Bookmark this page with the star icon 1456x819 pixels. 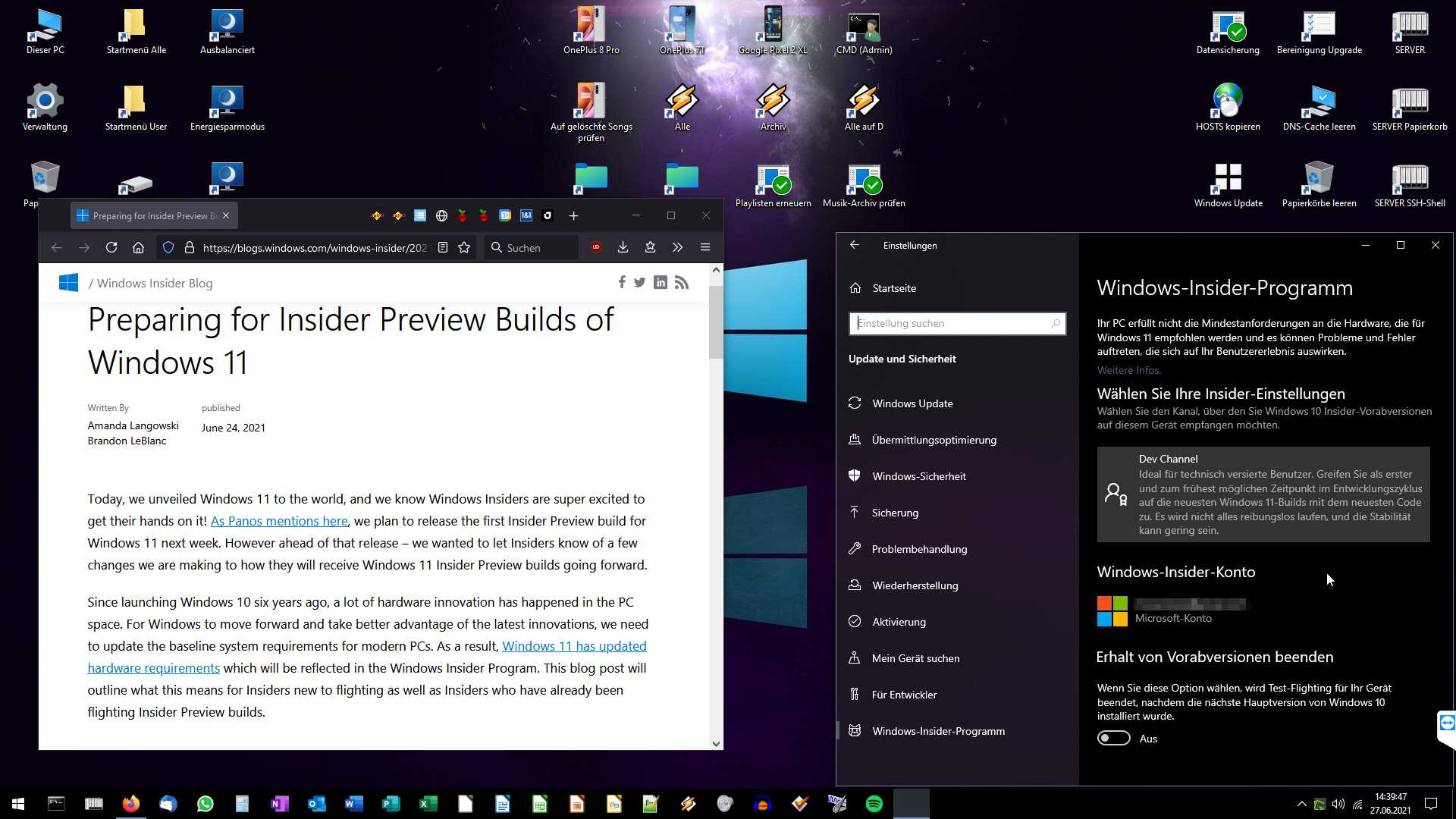coord(464,247)
